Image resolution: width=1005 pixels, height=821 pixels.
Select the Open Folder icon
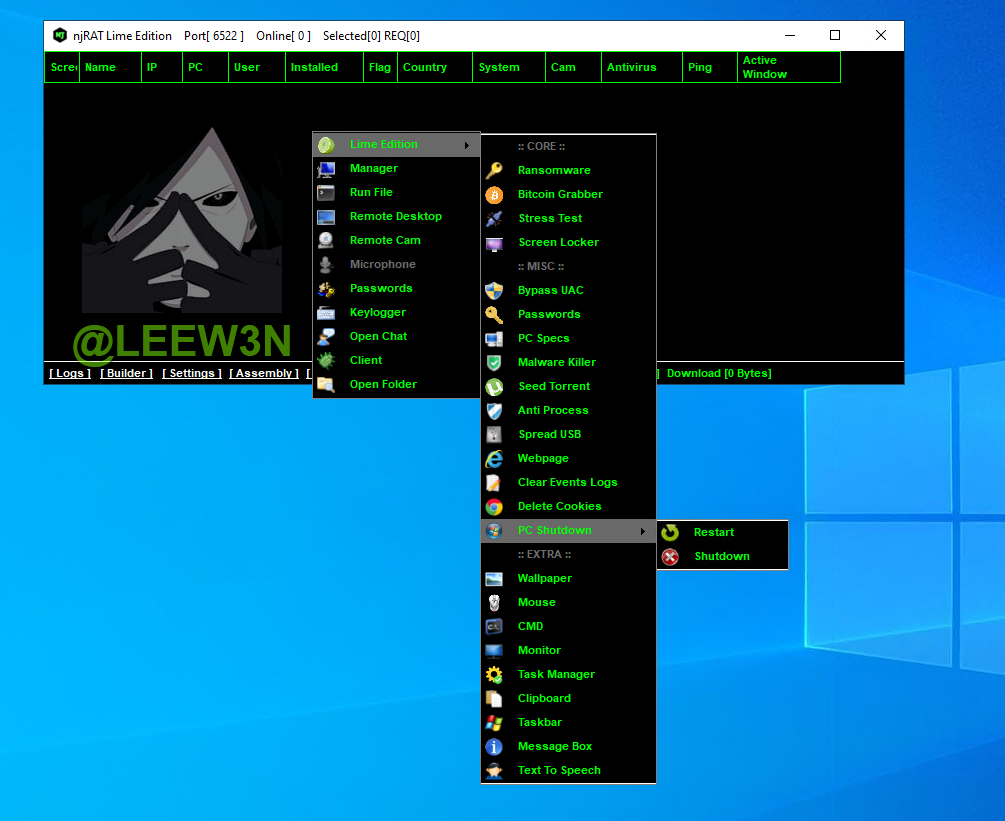point(326,385)
